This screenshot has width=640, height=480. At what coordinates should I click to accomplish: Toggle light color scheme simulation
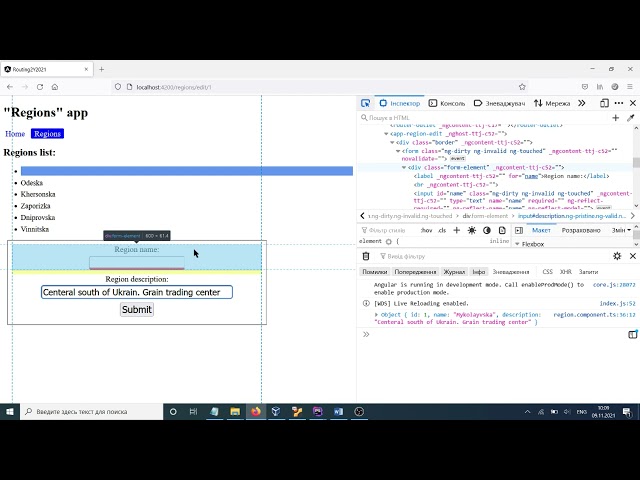click(472, 230)
